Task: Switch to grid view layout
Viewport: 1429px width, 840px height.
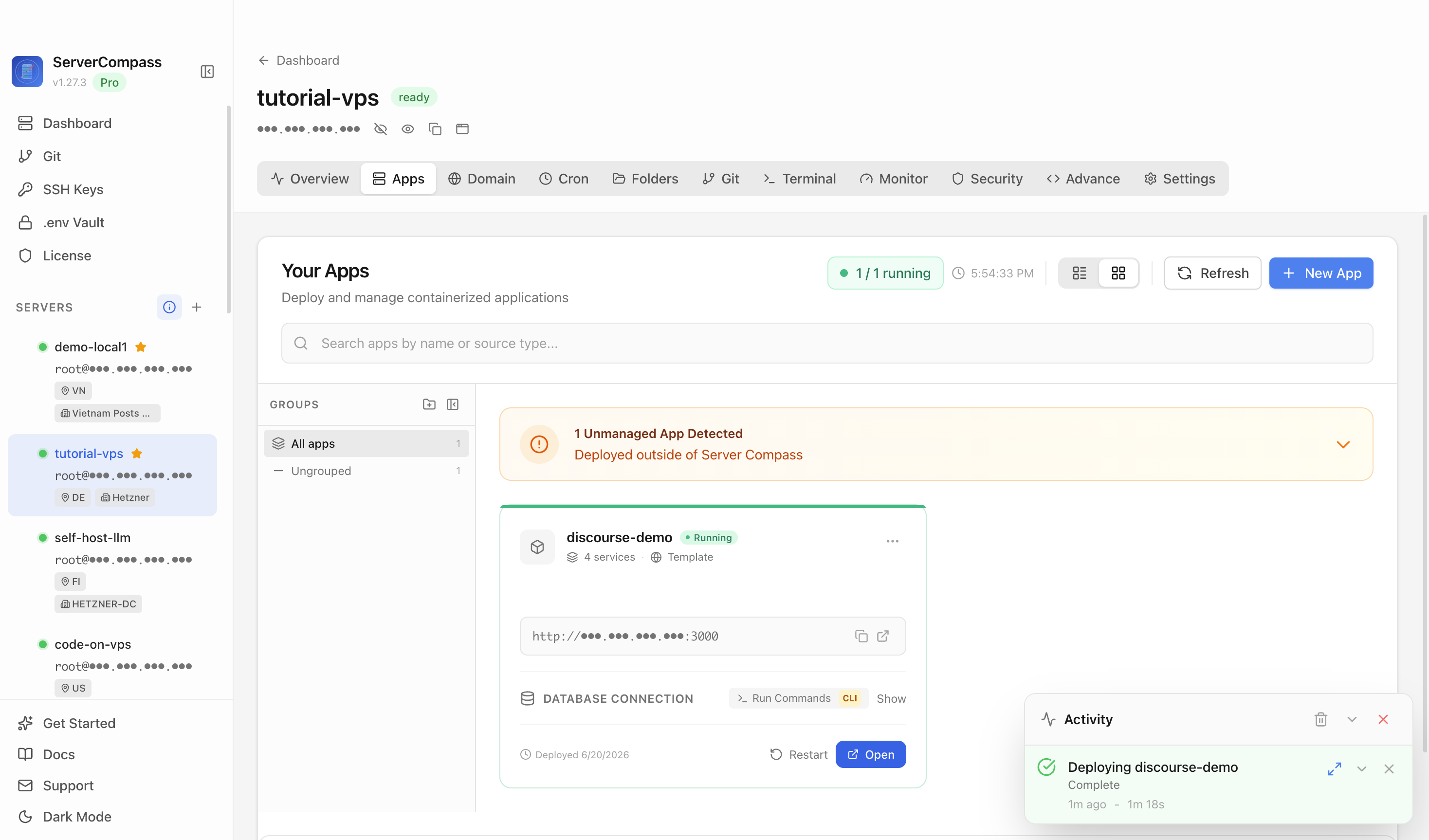Action: 1118,273
